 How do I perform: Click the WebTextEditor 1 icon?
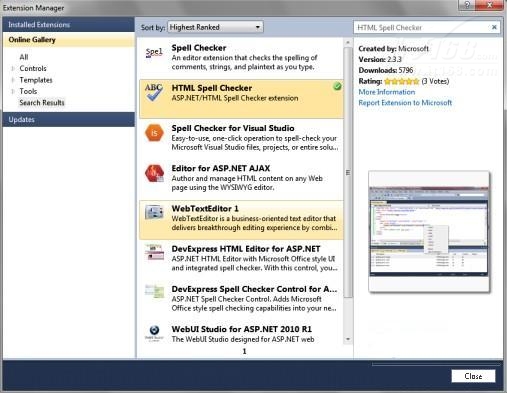[154, 212]
